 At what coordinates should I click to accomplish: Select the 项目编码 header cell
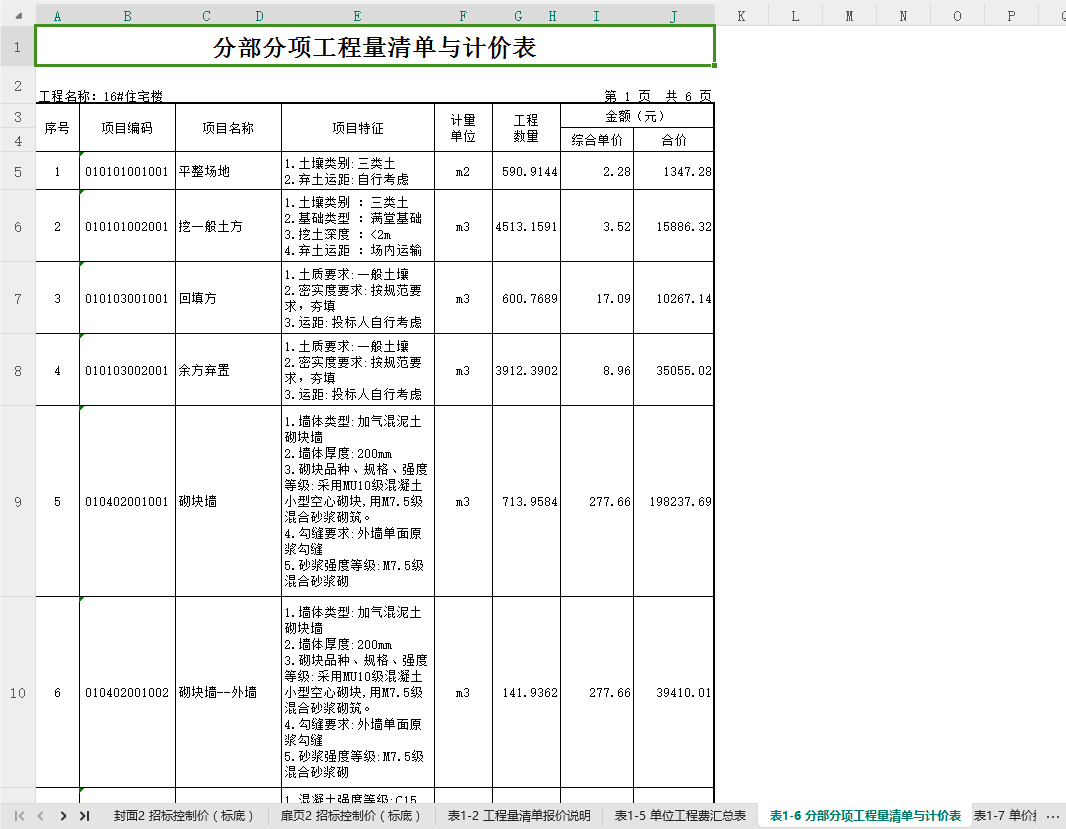[127, 128]
